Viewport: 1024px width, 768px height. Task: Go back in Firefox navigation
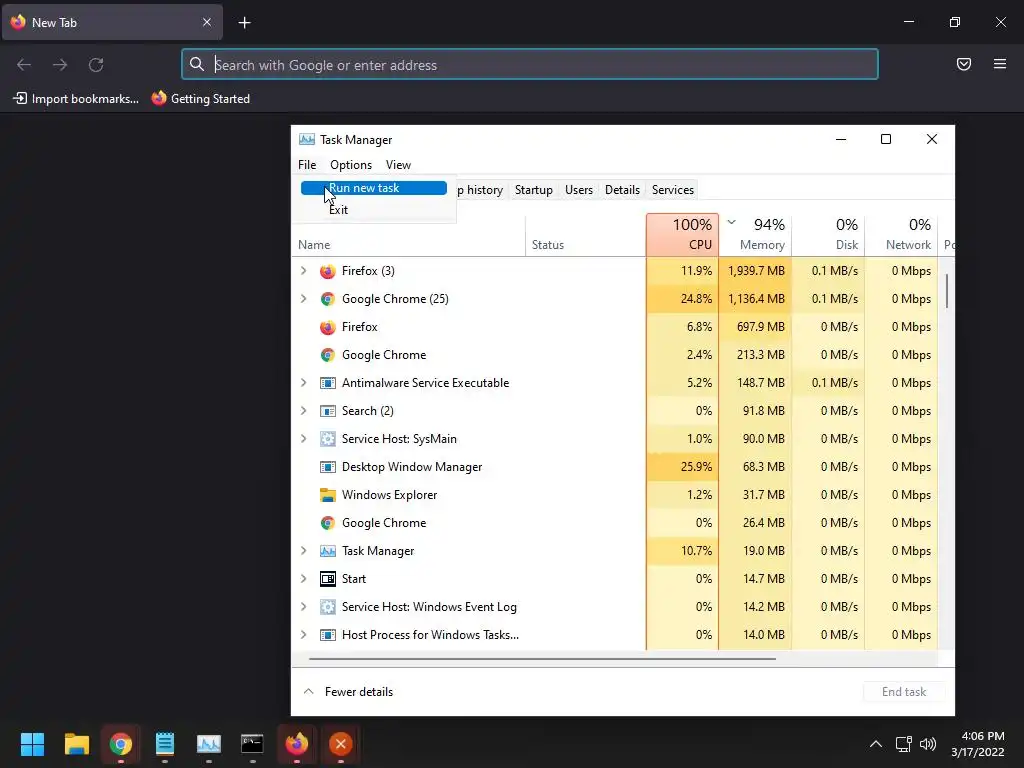[x=24, y=65]
